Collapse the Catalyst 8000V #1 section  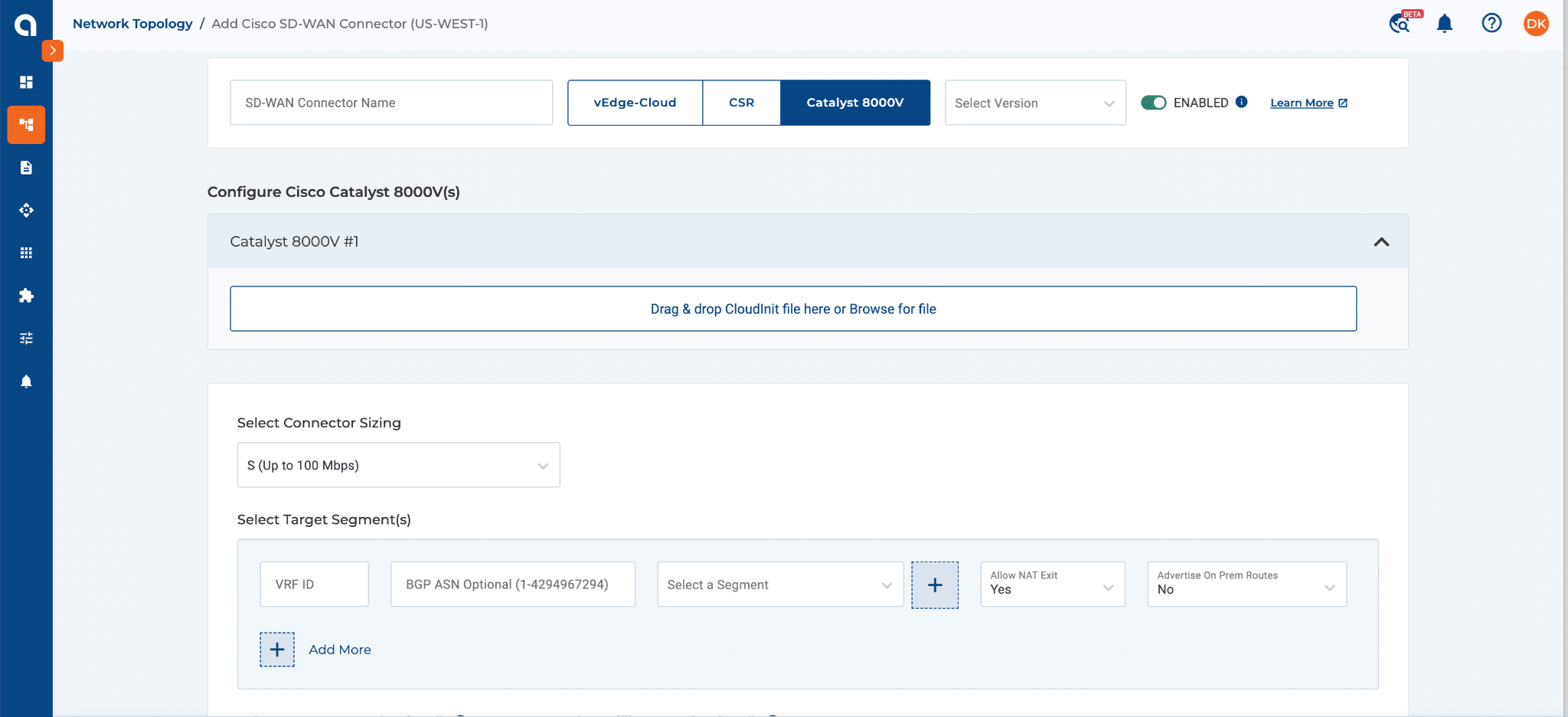[x=1381, y=242]
